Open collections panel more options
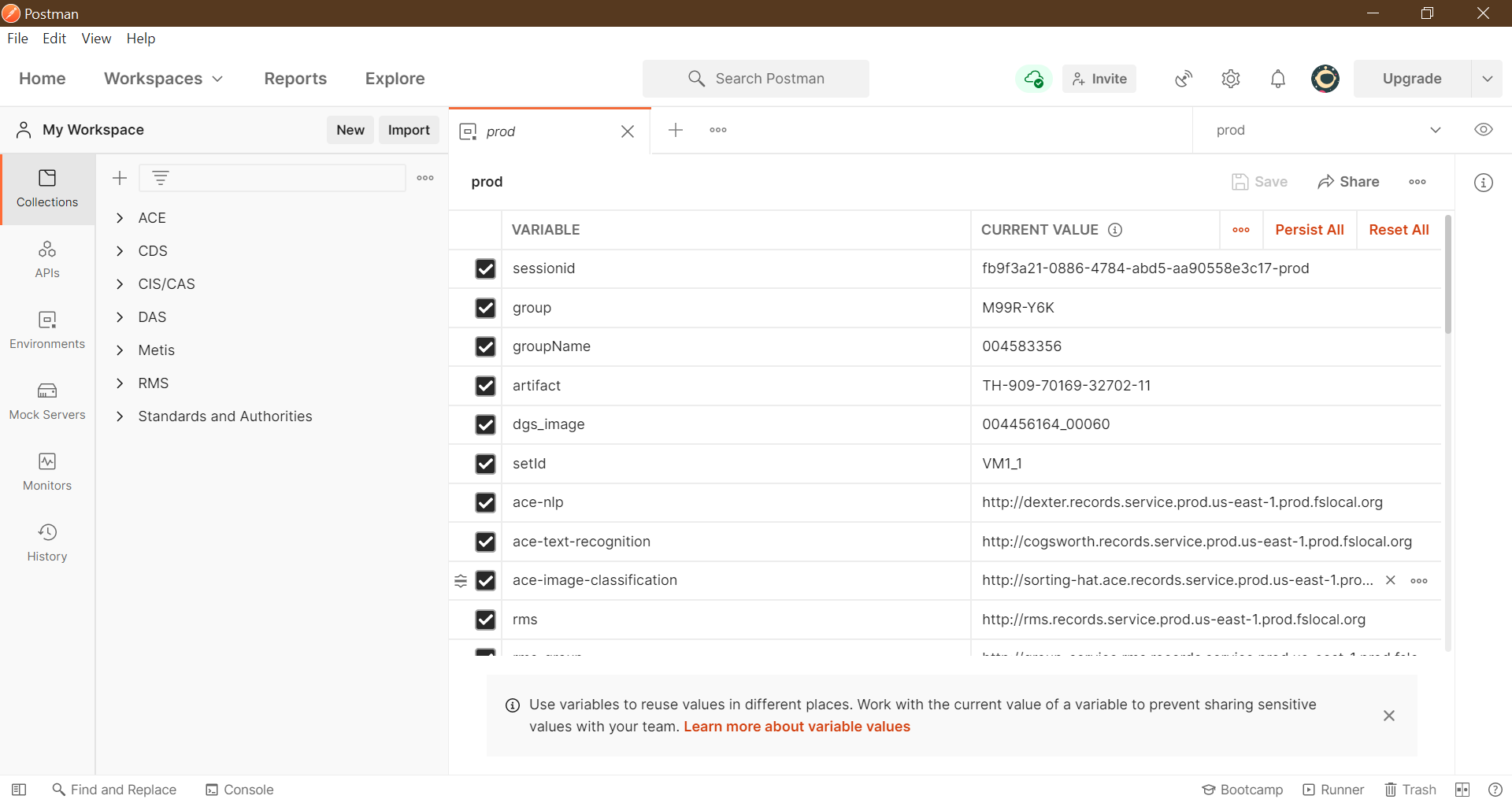The height and width of the screenshot is (803, 1512). [425, 178]
